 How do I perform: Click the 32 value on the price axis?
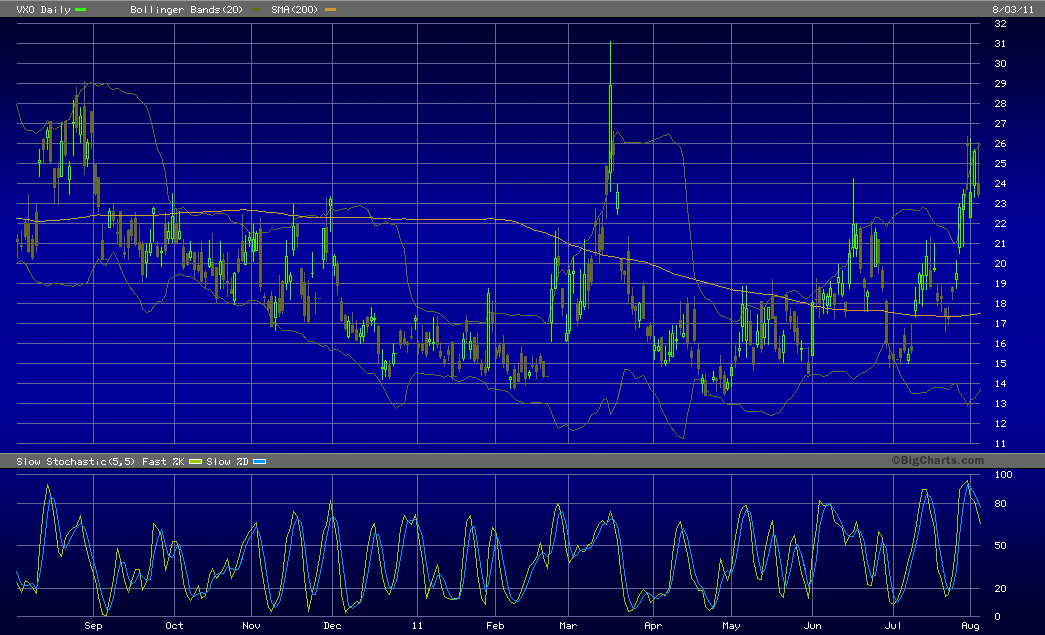point(999,24)
